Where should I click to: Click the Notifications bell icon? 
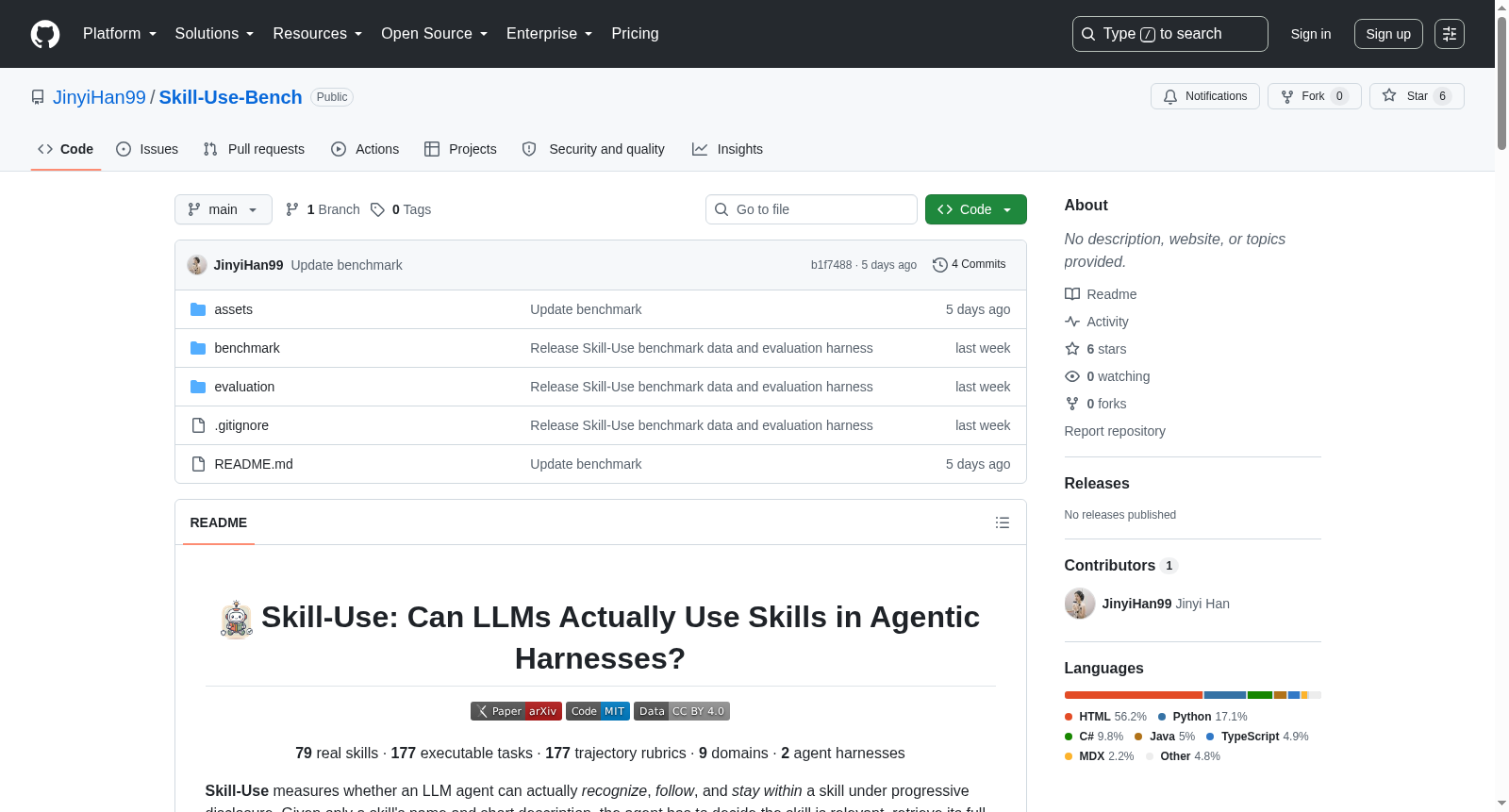coord(1170,96)
